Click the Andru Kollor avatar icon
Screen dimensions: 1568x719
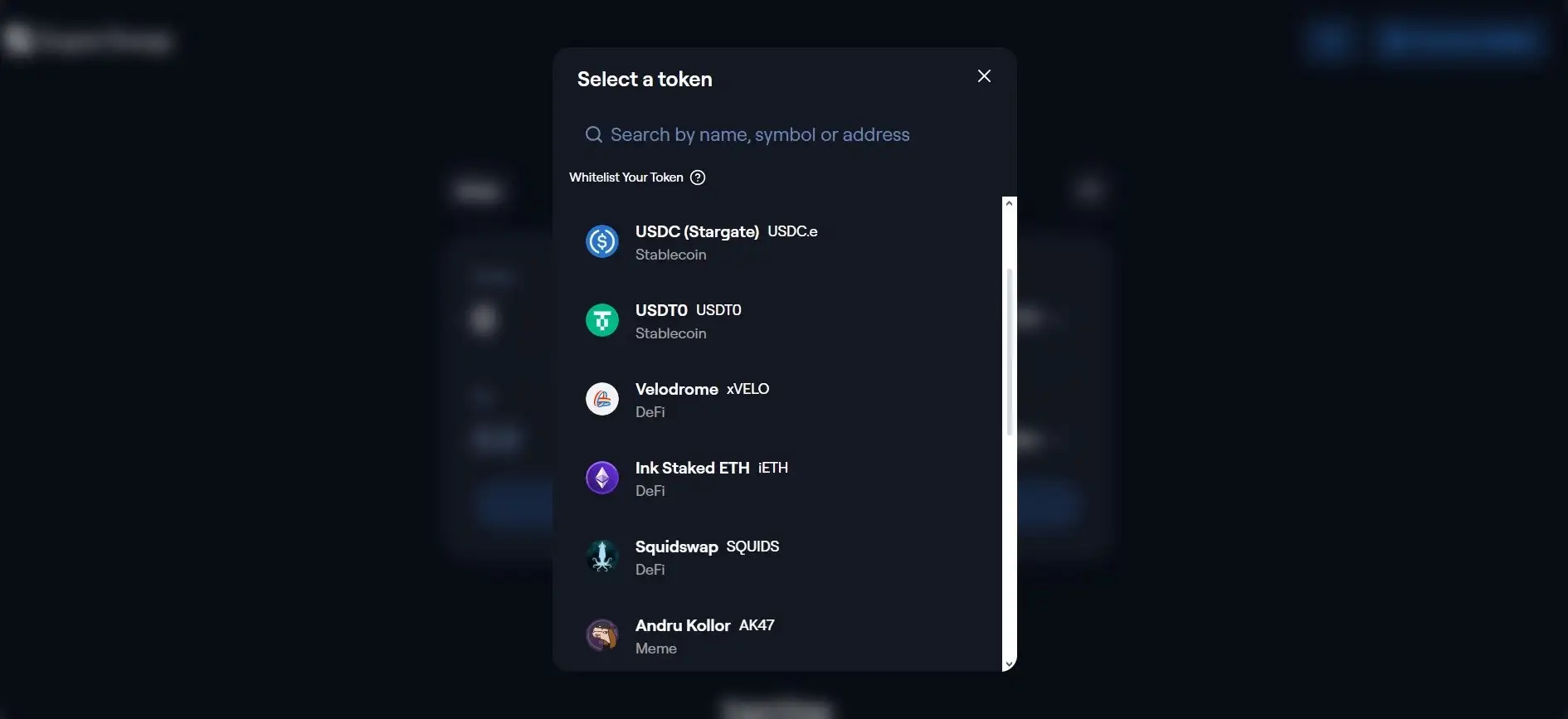[602, 635]
